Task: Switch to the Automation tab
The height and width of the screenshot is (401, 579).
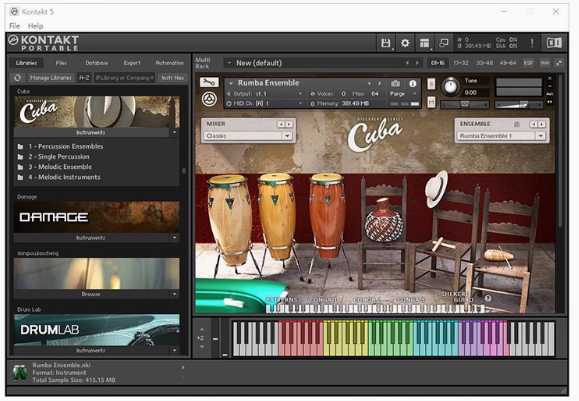Action: pyautogui.click(x=169, y=63)
